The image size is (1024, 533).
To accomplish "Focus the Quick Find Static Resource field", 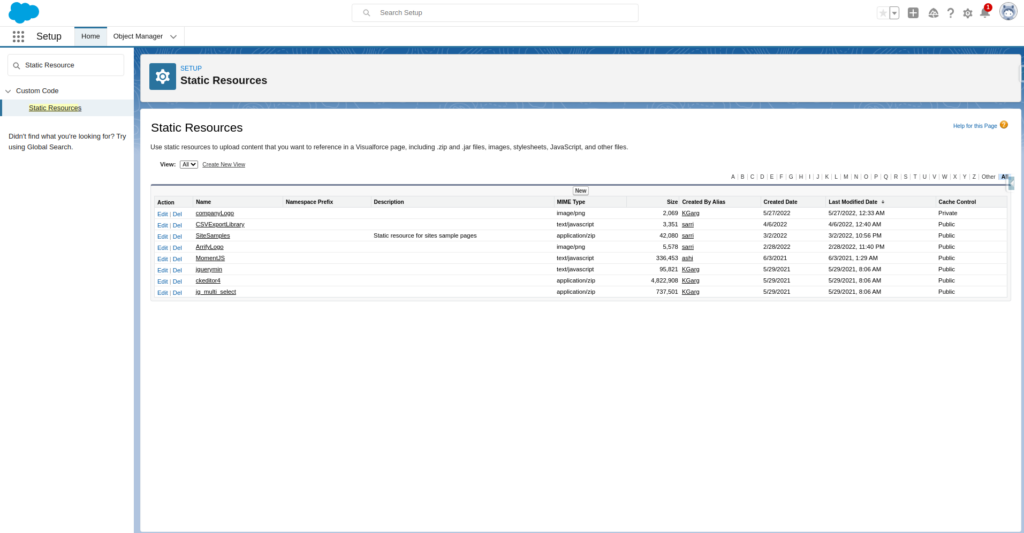I will [65, 65].
